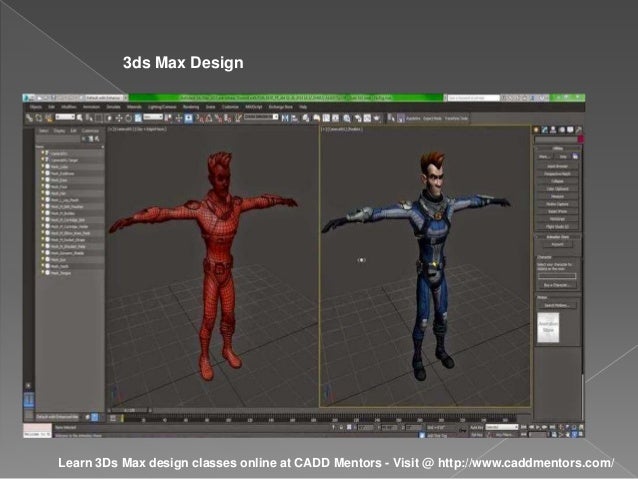The height and width of the screenshot is (479, 638).
Task: Toggle the 3D Snaps button
Action: [198, 118]
